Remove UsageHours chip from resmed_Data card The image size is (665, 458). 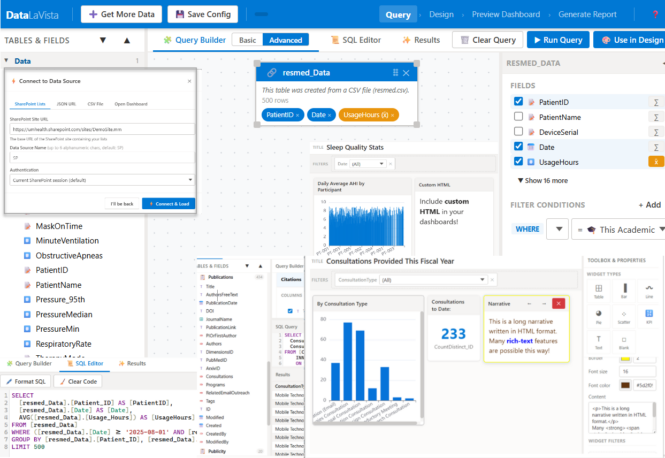[x=392, y=115]
